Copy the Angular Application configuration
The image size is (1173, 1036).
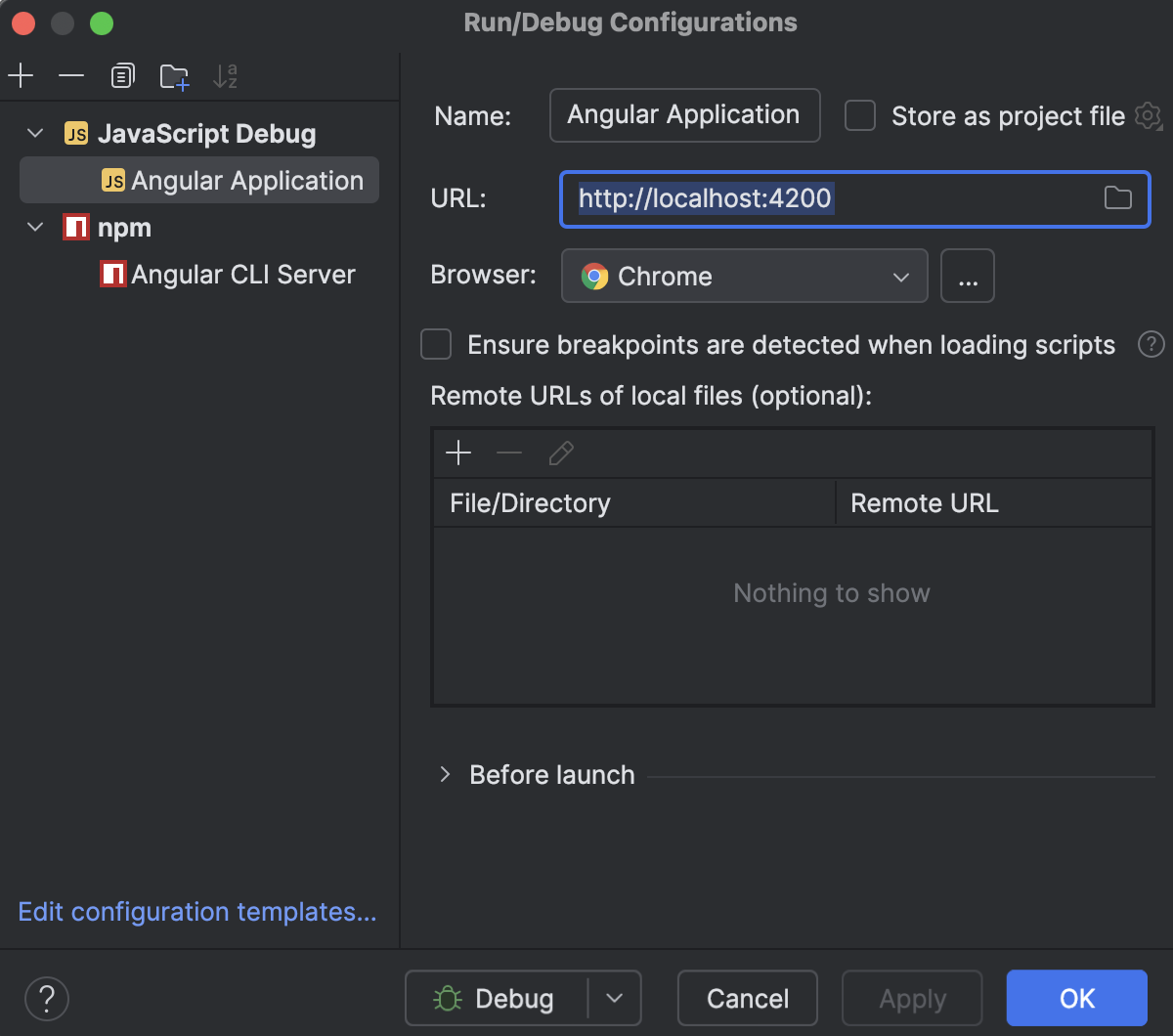123,75
